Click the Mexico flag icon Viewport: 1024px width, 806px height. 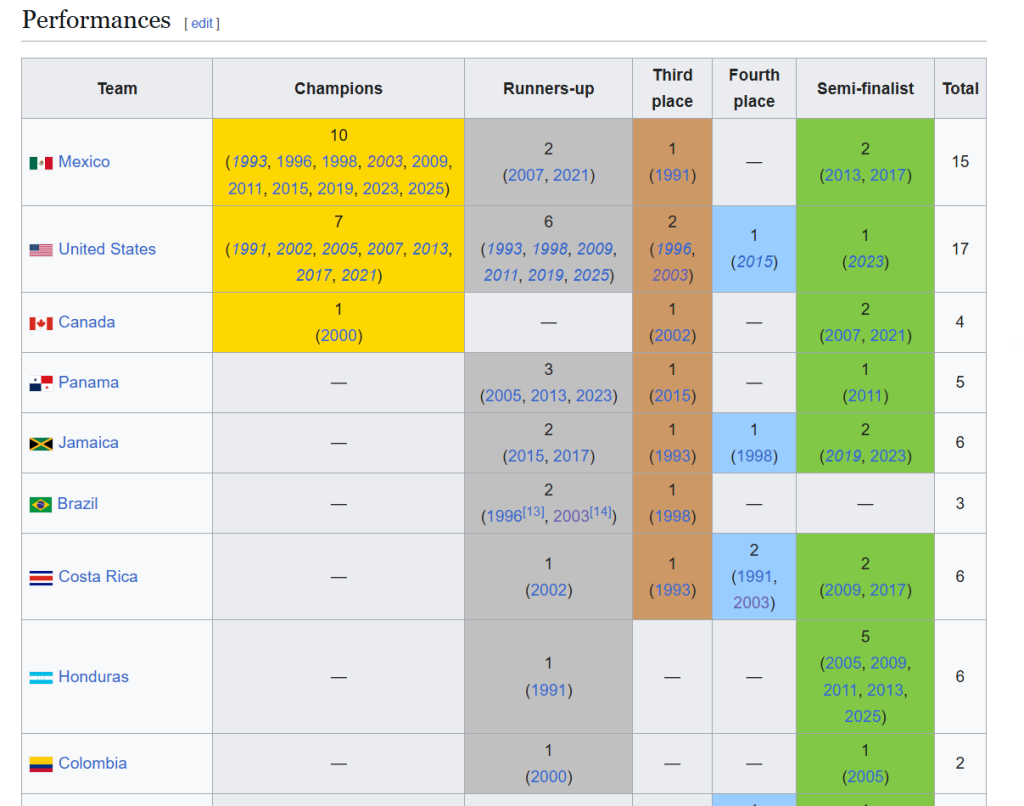pos(41,163)
